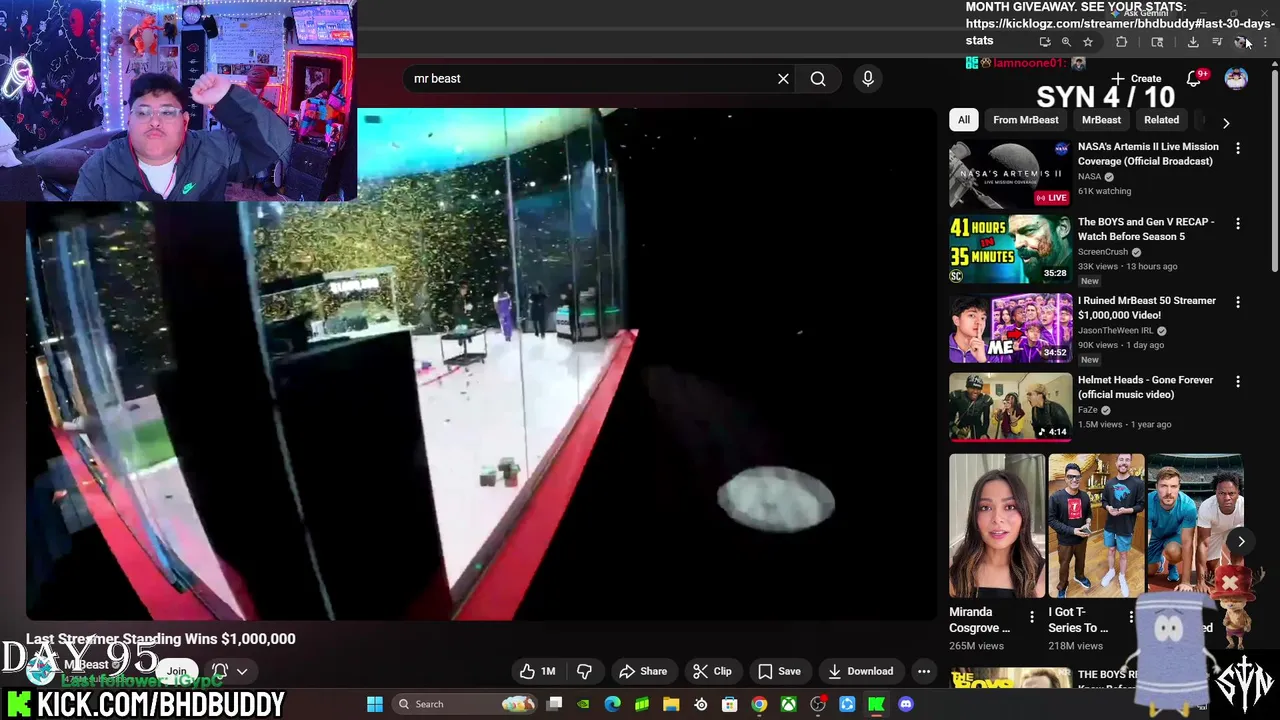Dislike the video with thumbs down

click(x=585, y=671)
